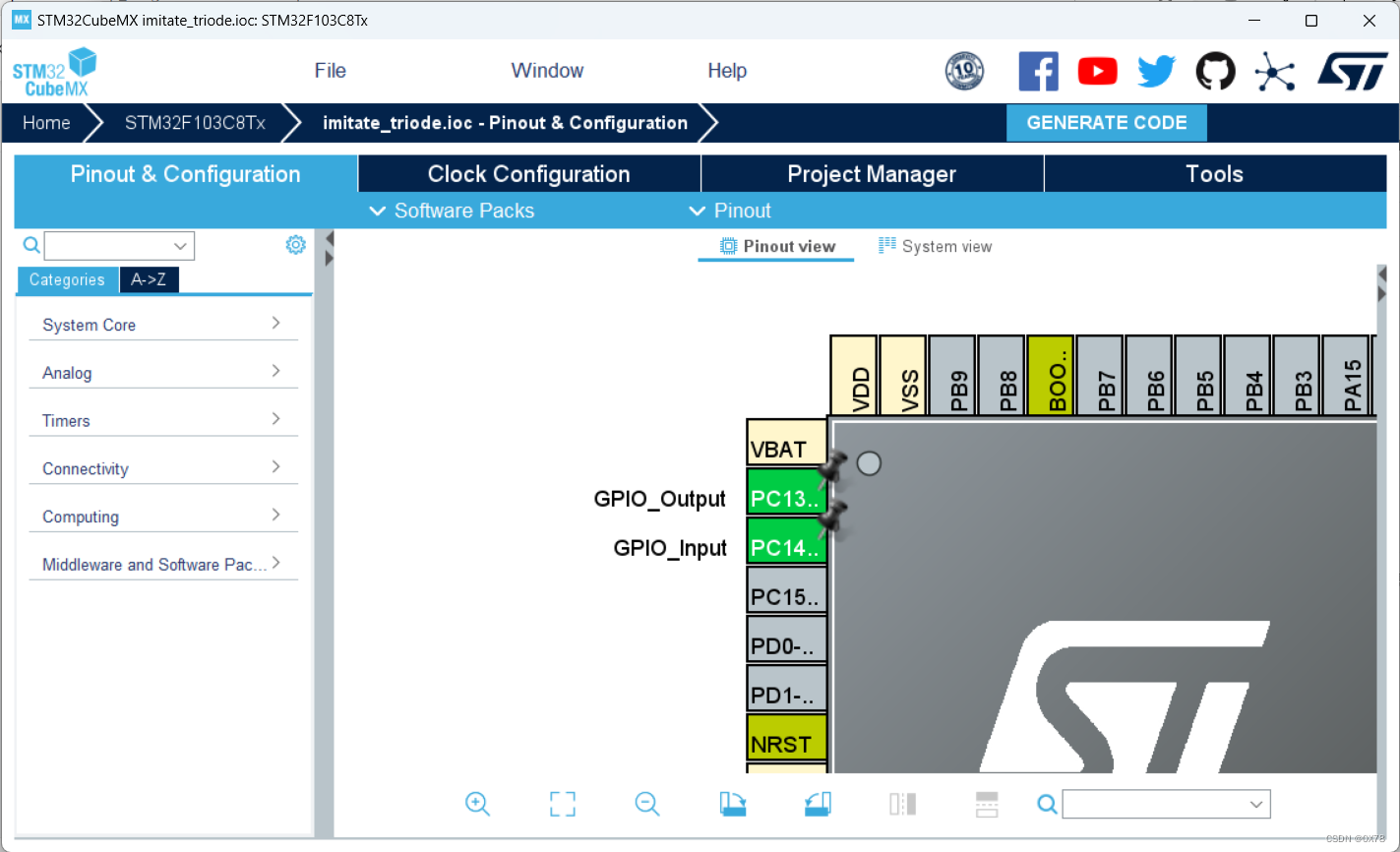Click the GENERATE CODE button
The height and width of the screenshot is (852, 1400).
(1107, 123)
